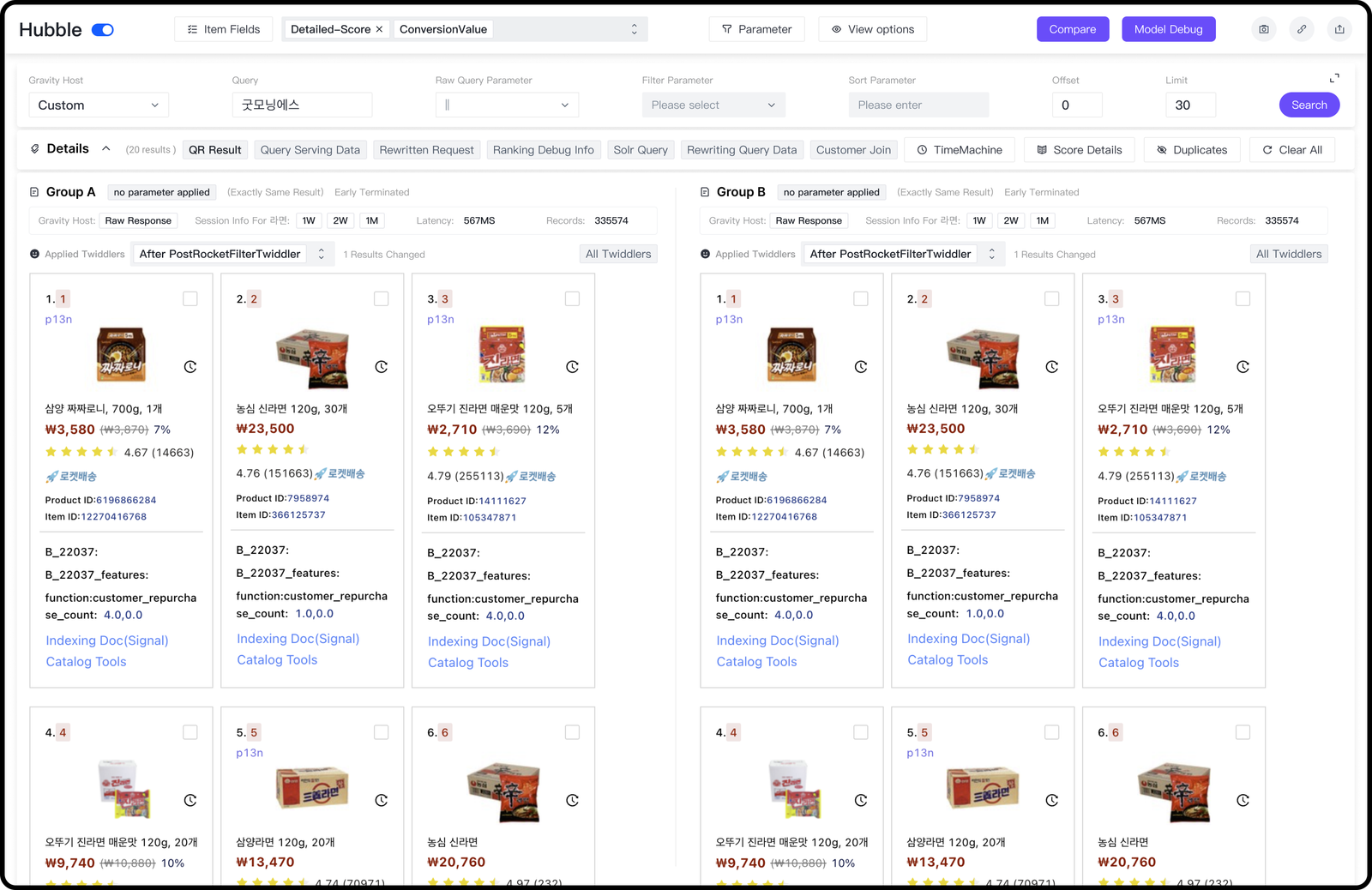The image size is (1372, 890).
Task: Remove the Detailed-Score tag with its x
Action: click(379, 29)
